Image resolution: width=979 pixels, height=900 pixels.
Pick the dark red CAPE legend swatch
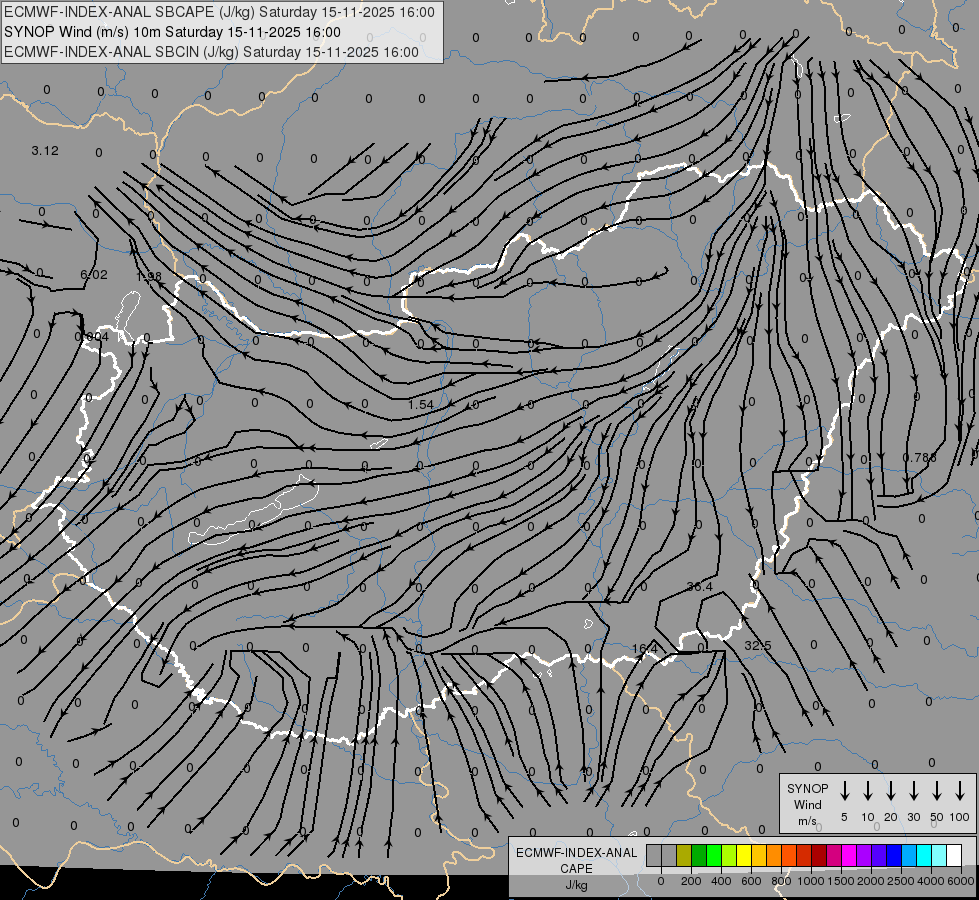click(820, 855)
